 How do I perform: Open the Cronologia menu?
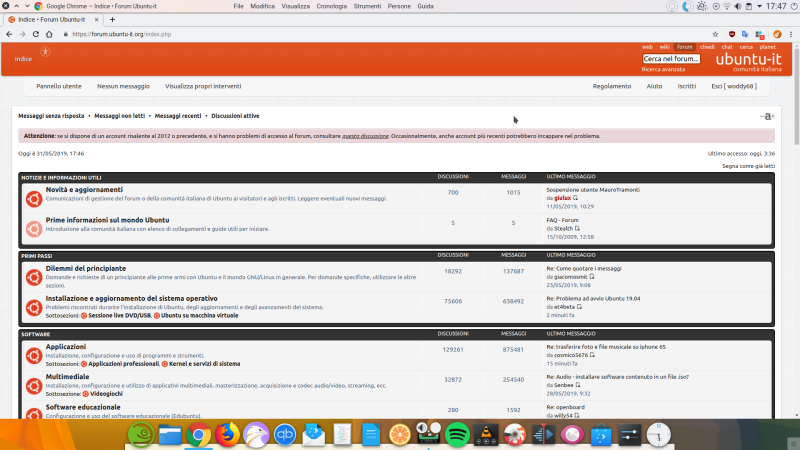[332, 6]
